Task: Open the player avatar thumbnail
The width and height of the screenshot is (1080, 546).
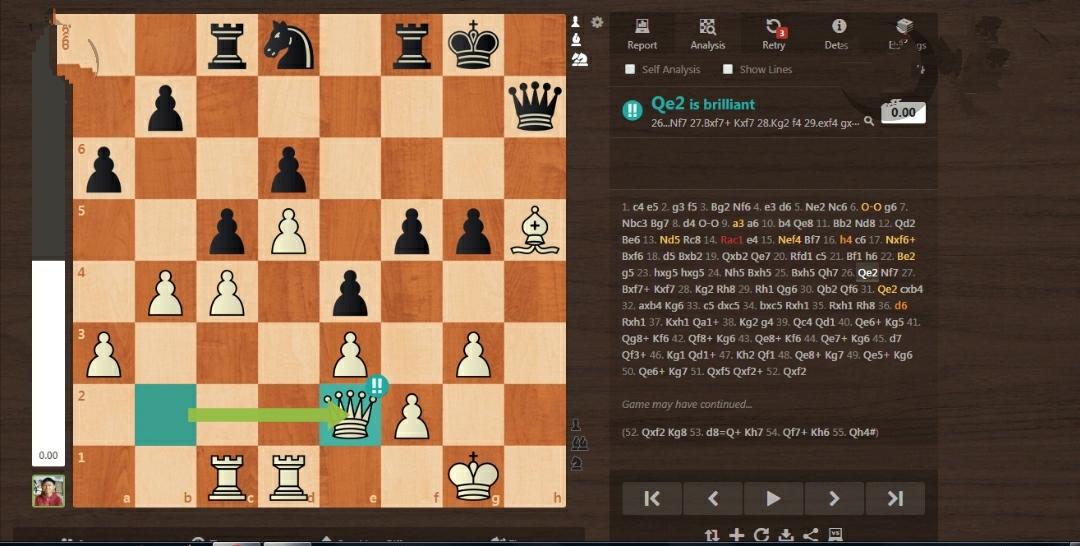Action: [48, 491]
